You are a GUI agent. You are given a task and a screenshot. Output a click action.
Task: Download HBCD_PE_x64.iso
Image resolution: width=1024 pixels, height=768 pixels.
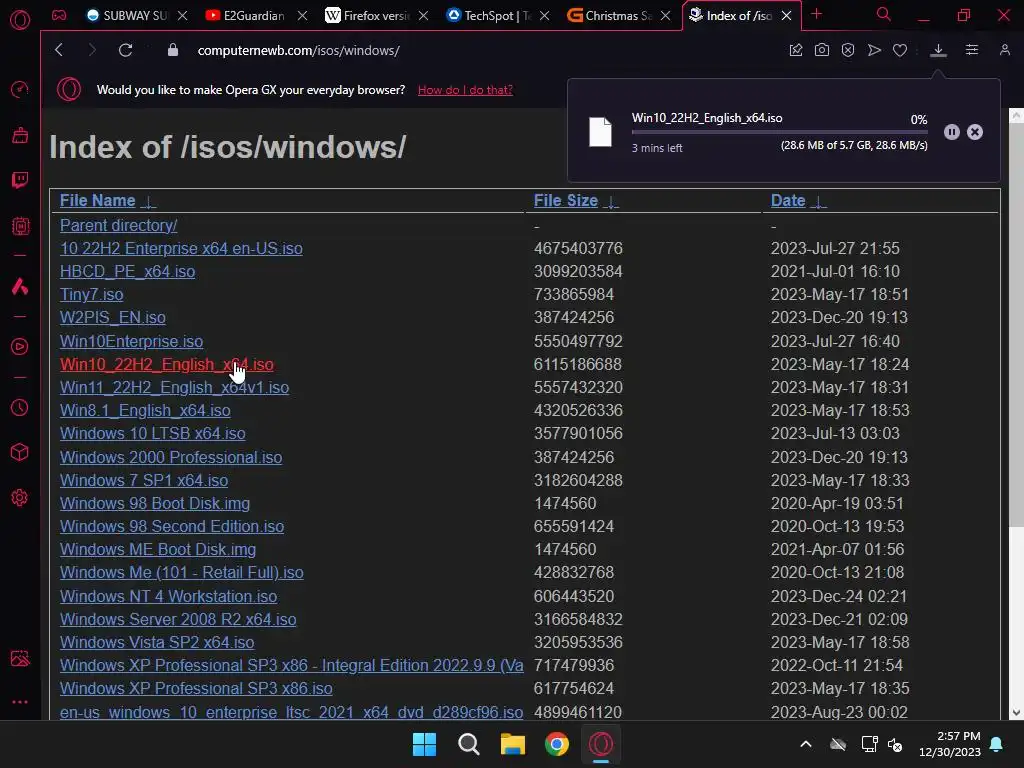click(x=127, y=271)
